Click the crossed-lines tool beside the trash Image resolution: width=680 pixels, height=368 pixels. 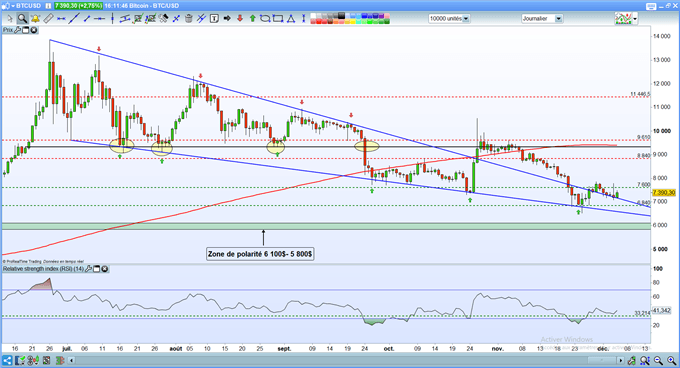pyautogui.click(x=201, y=19)
